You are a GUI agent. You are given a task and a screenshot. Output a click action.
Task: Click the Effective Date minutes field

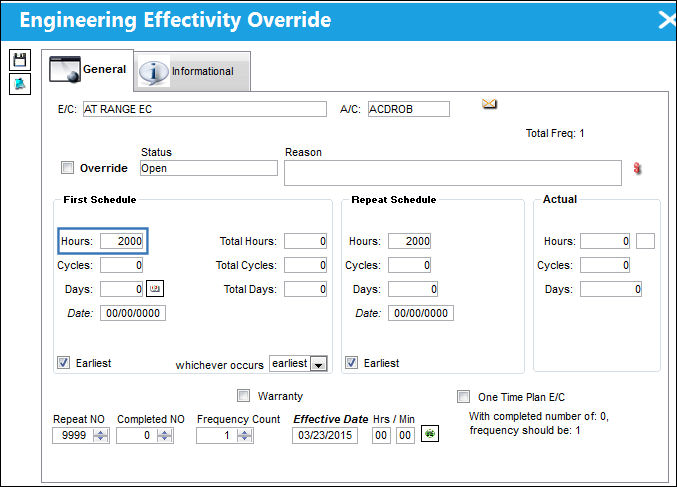(x=405, y=435)
